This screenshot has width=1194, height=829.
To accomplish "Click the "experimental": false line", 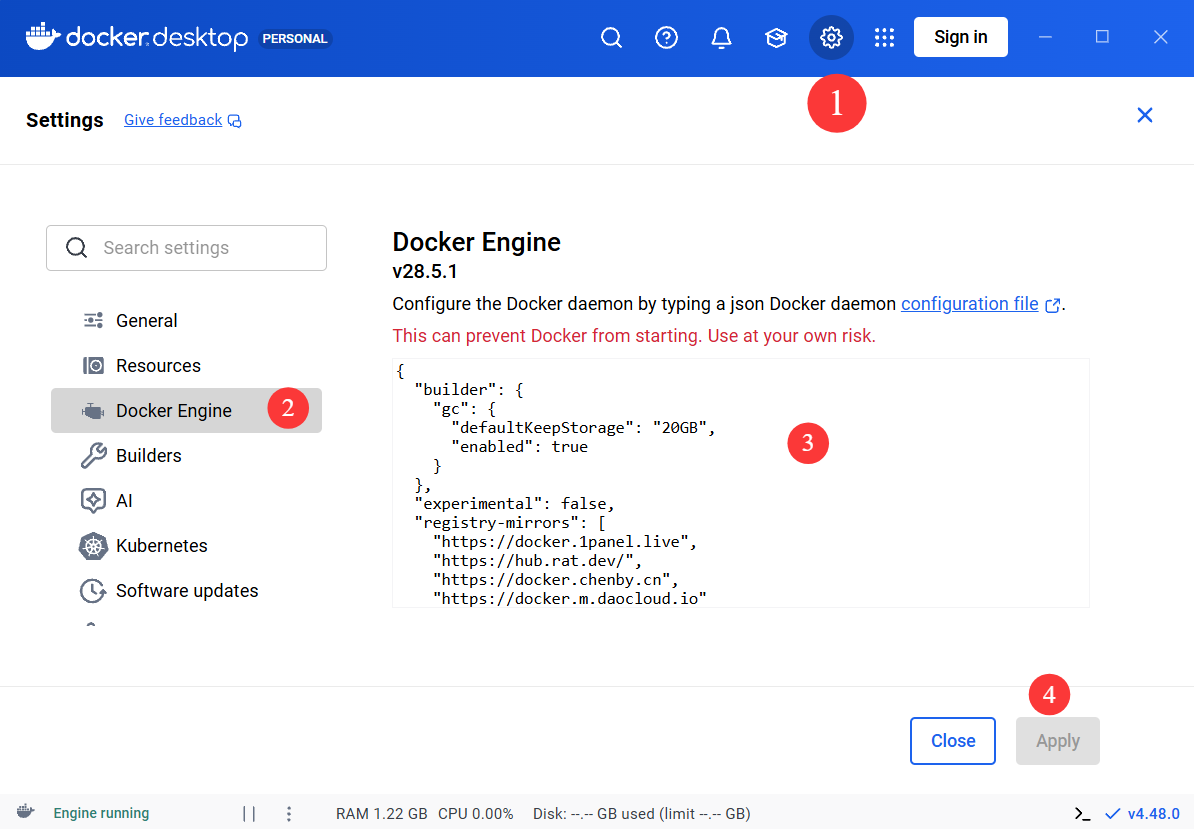I will point(514,504).
